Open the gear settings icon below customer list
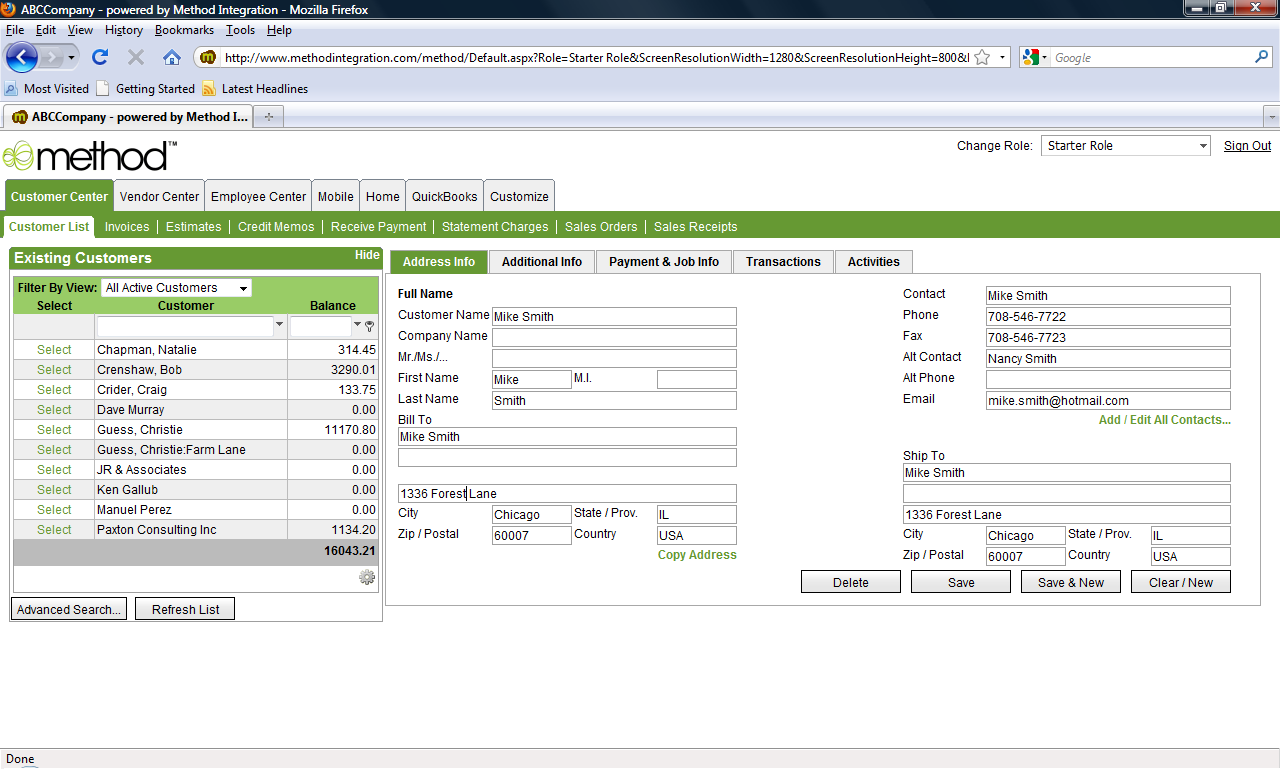The image size is (1282, 770). coord(367,577)
